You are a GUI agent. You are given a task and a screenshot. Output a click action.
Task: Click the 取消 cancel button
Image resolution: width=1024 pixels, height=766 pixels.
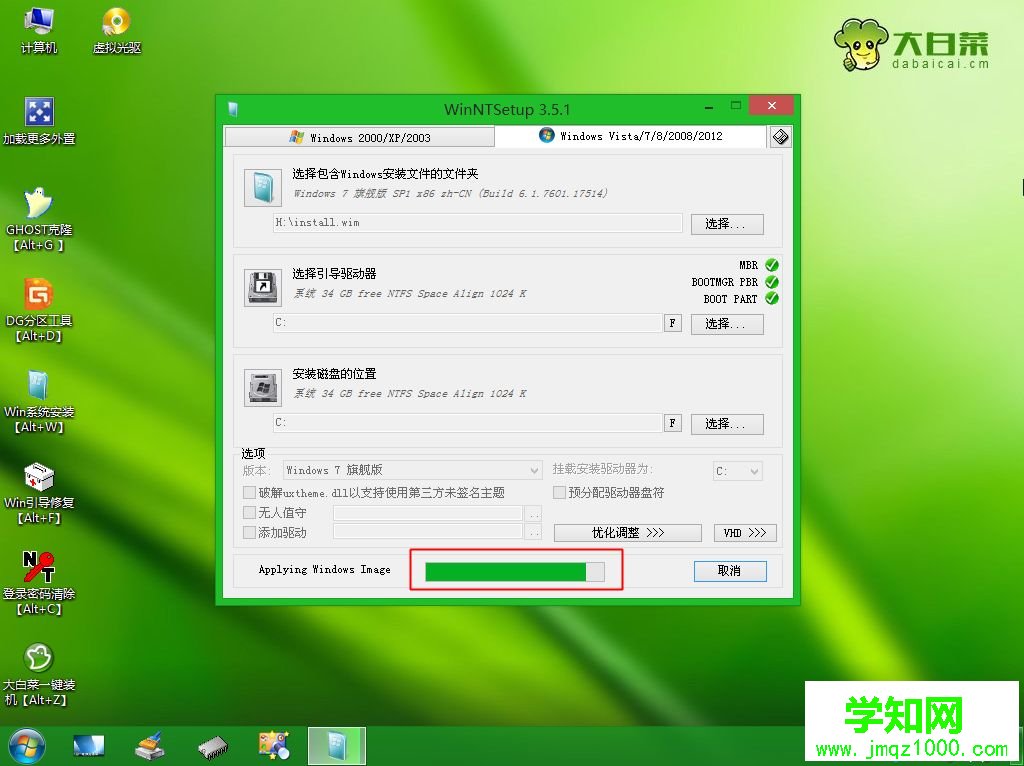729,570
